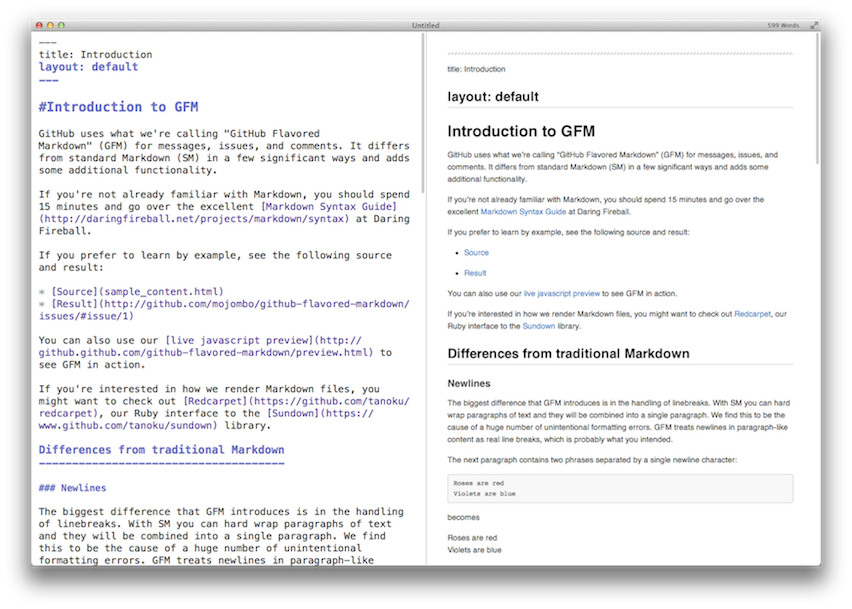Click the fullscreen arrows icon in title bar

814,25
